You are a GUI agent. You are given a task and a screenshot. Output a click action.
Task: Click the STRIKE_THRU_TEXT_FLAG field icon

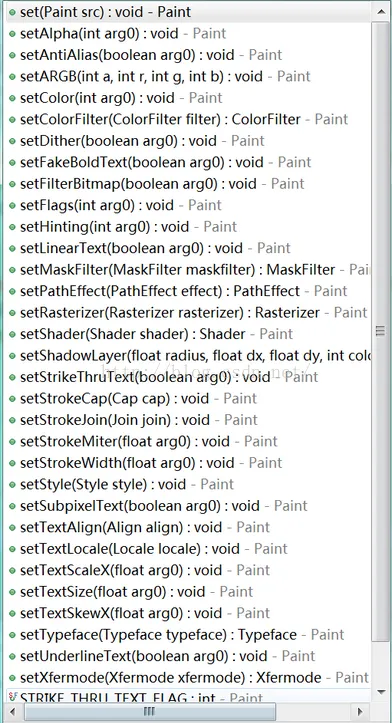click(12, 697)
